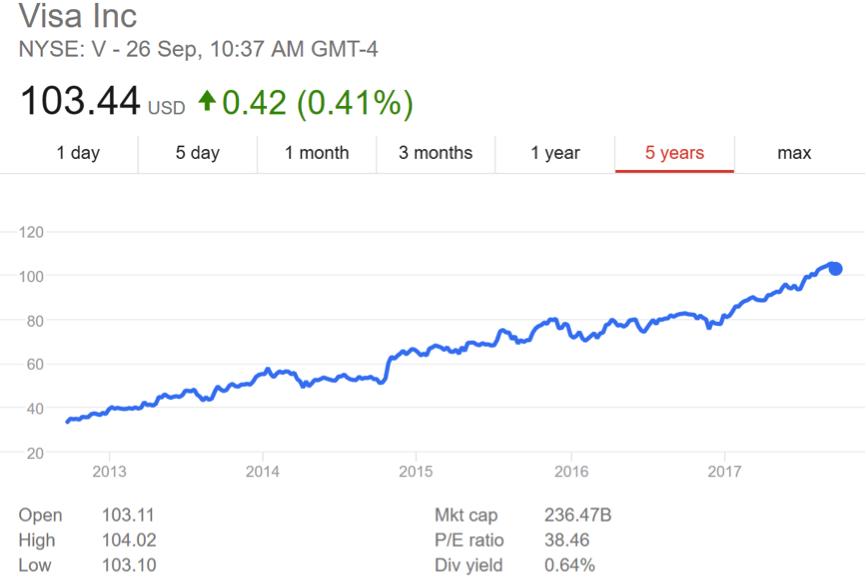Click the NYSE: V ticker subtitle

pos(198,49)
